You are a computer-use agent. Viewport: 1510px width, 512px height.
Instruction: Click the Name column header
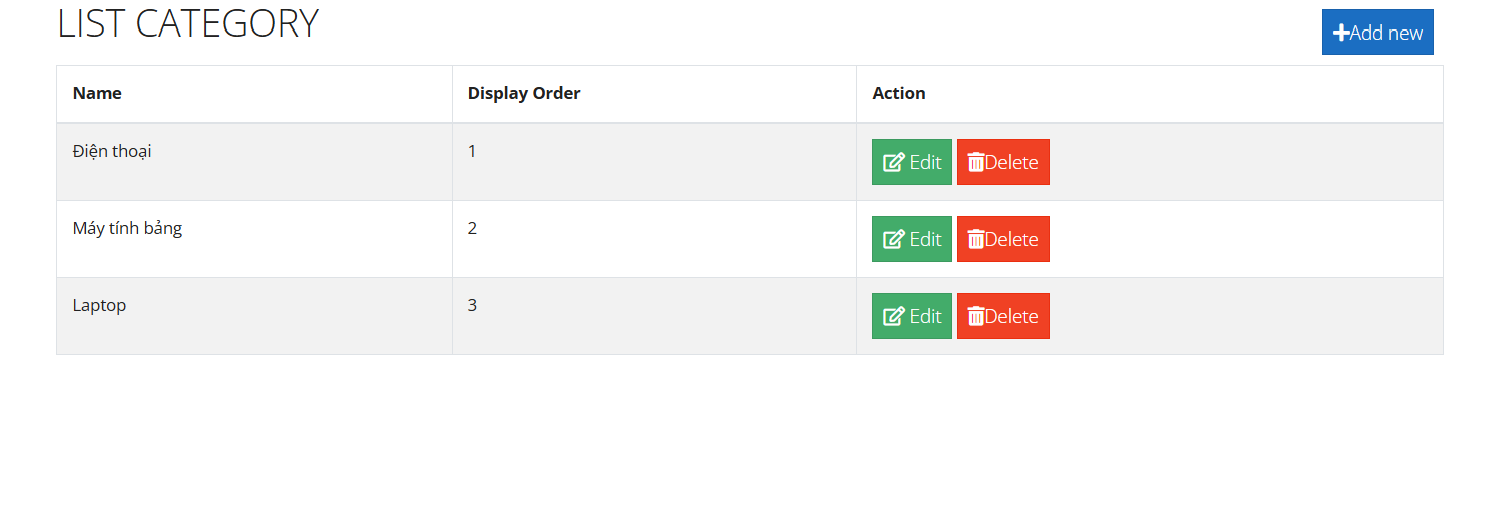click(97, 93)
